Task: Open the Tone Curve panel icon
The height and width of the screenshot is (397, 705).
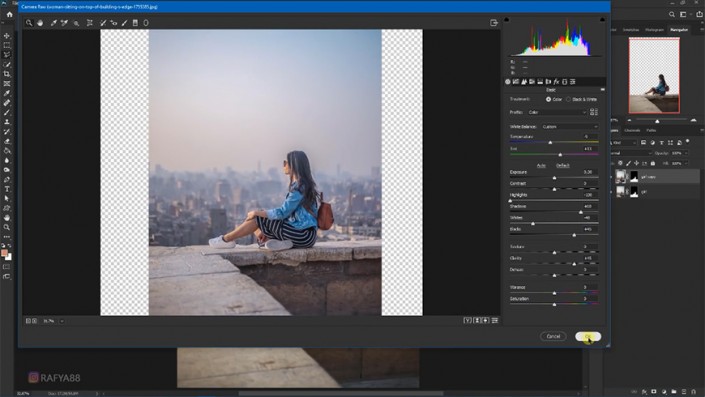Action: click(x=516, y=82)
